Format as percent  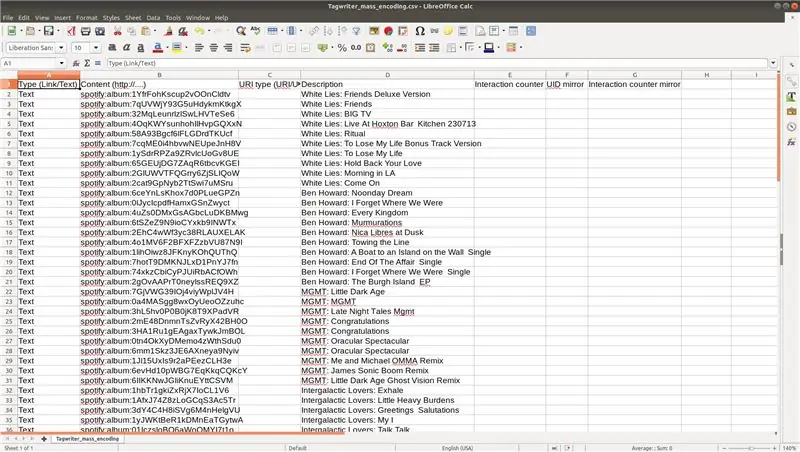(x=342, y=47)
